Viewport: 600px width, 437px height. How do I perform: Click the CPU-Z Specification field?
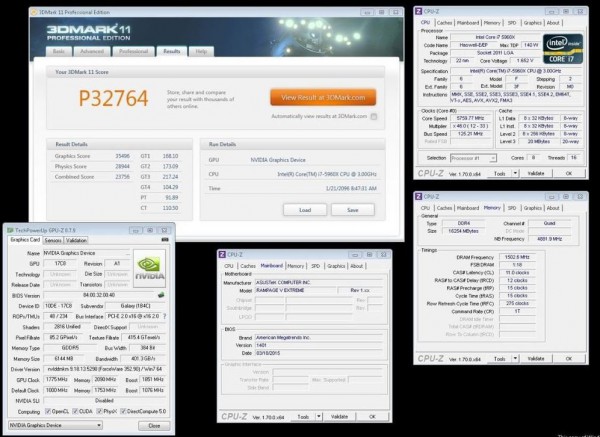(x=516, y=71)
